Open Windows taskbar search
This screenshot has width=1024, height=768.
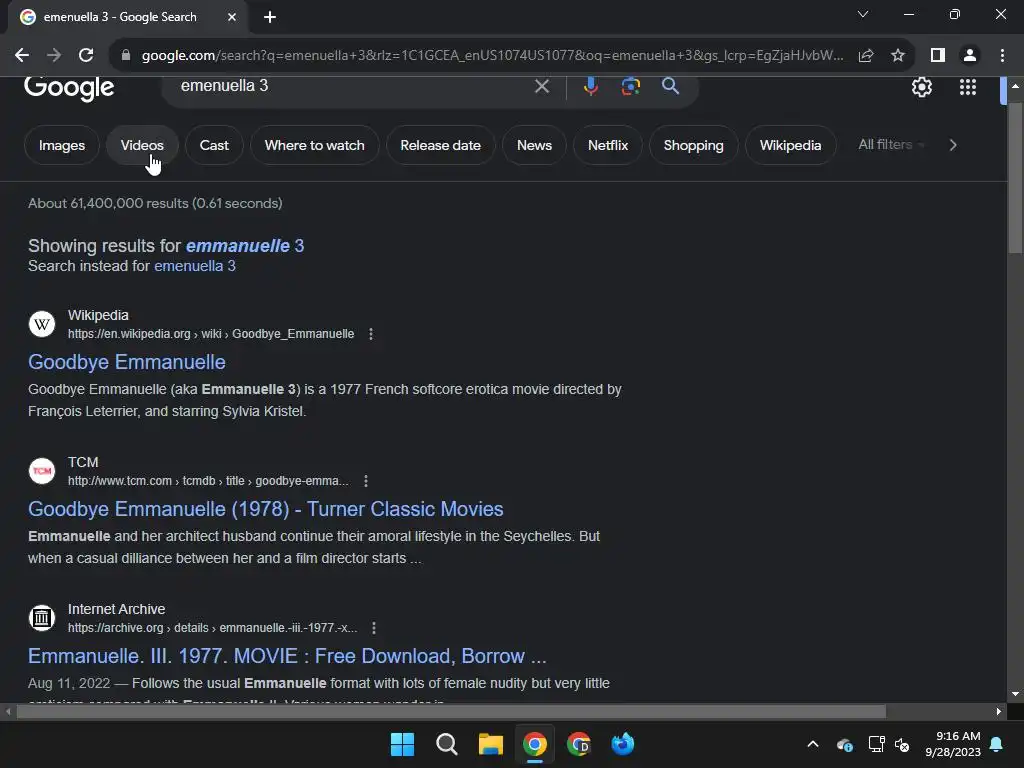coord(447,744)
